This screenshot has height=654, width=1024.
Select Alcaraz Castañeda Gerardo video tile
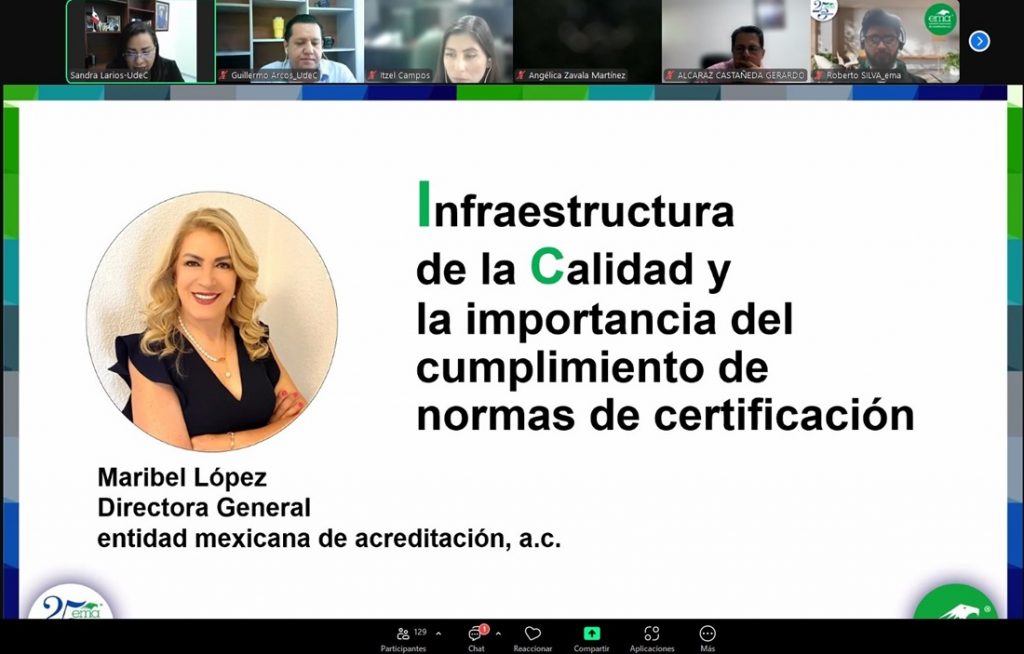[x=735, y=38]
